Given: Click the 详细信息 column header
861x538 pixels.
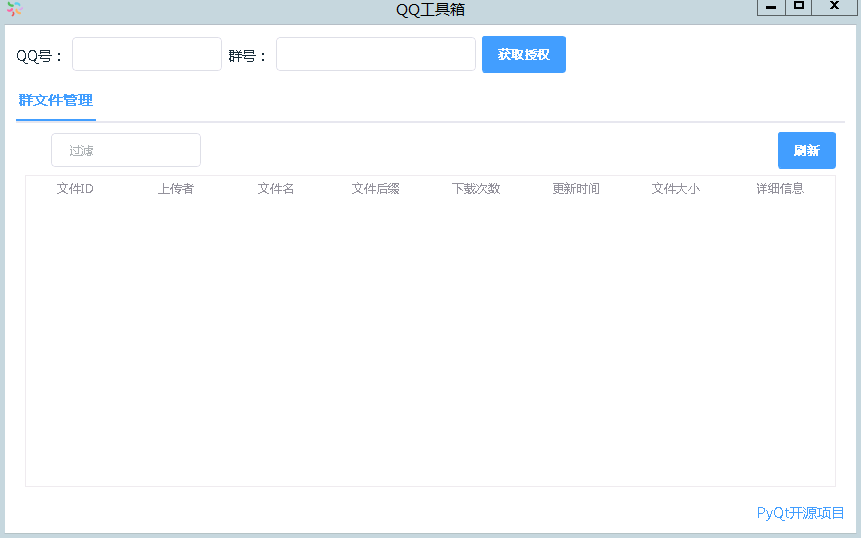Looking at the screenshot, I should pyautogui.click(x=780, y=189).
